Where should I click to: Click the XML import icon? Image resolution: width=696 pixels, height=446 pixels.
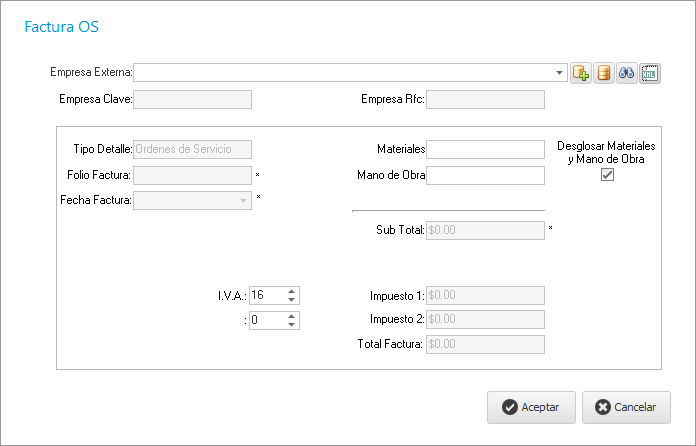(650, 73)
